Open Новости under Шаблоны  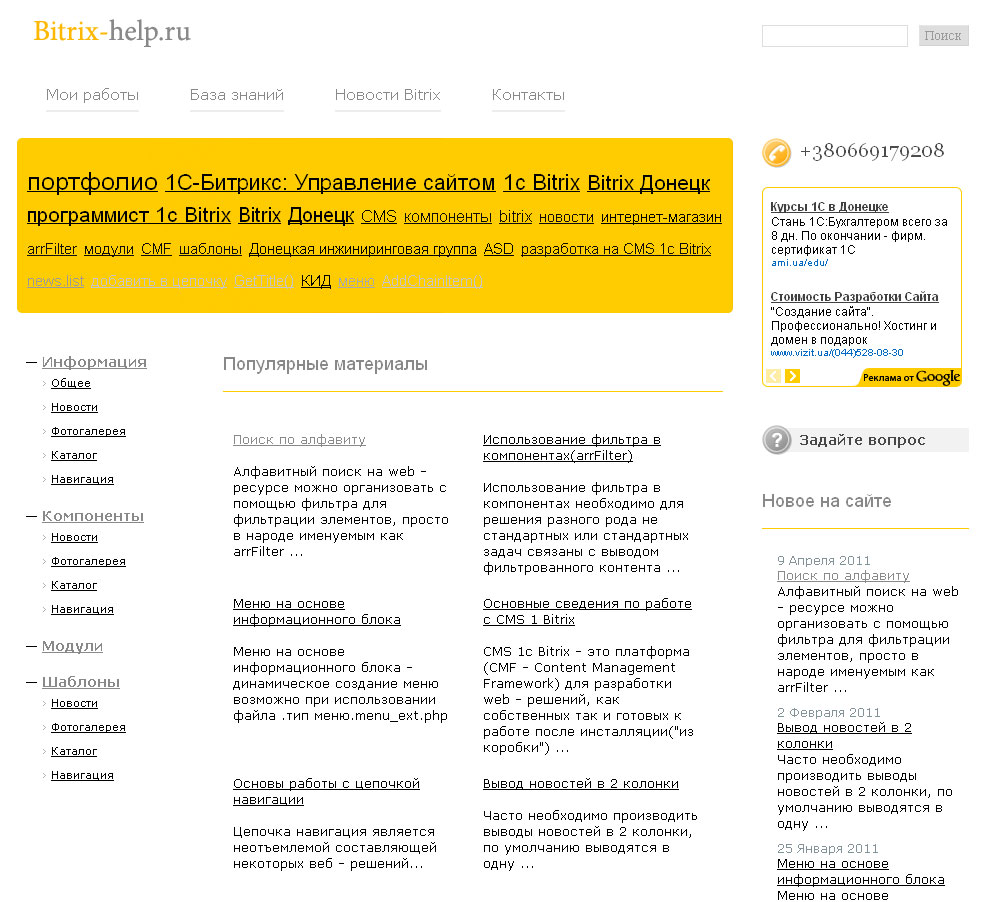(x=75, y=703)
